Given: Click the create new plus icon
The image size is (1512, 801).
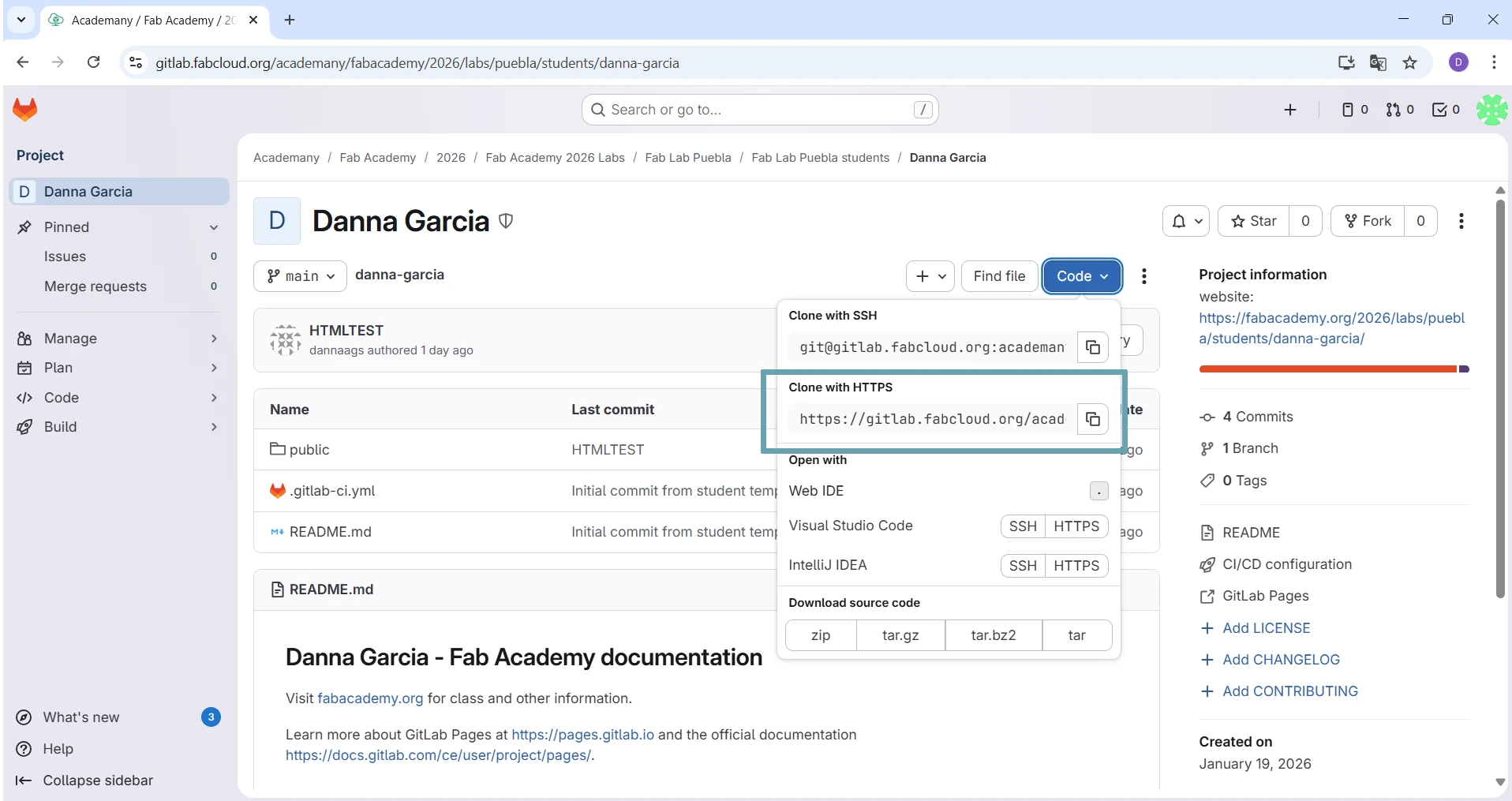Looking at the screenshot, I should 1290,110.
